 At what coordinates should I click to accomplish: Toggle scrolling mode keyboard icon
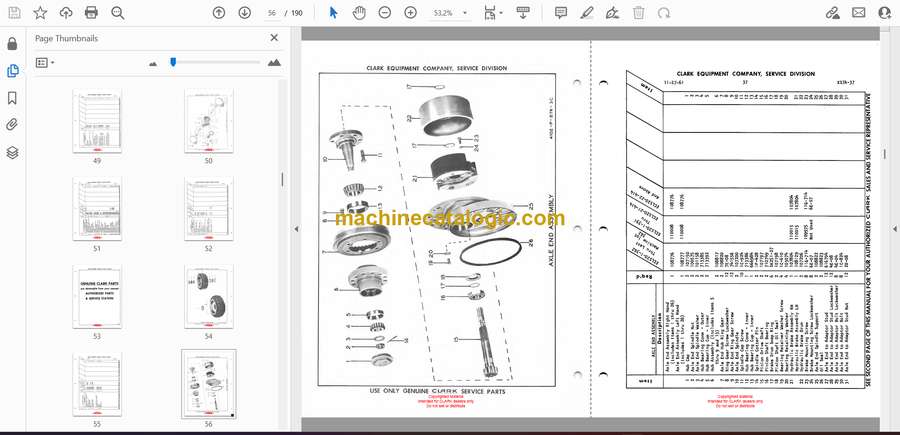pyautogui.click(x=523, y=13)
